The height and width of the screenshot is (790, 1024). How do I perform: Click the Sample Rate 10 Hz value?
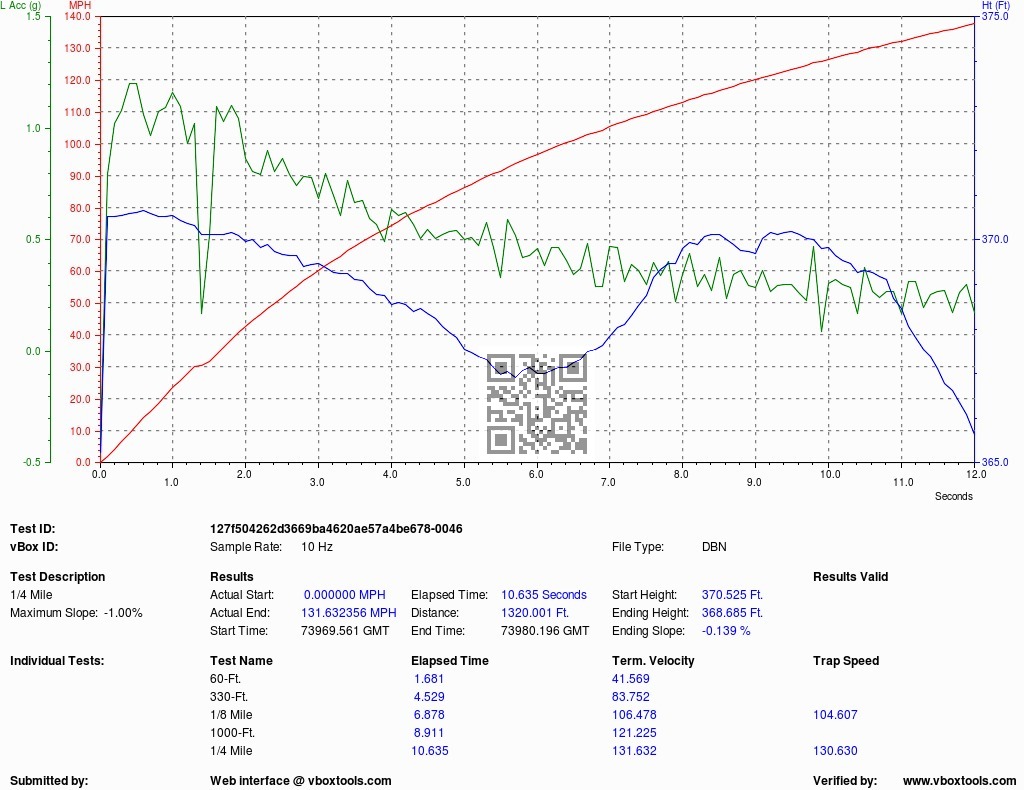click(317, 547)
